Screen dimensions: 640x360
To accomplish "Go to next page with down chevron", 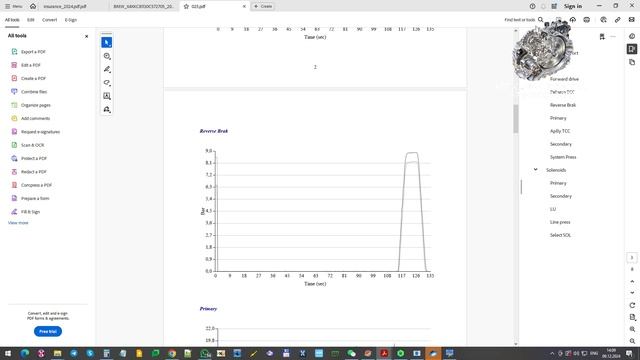I will tap(632, 293).
